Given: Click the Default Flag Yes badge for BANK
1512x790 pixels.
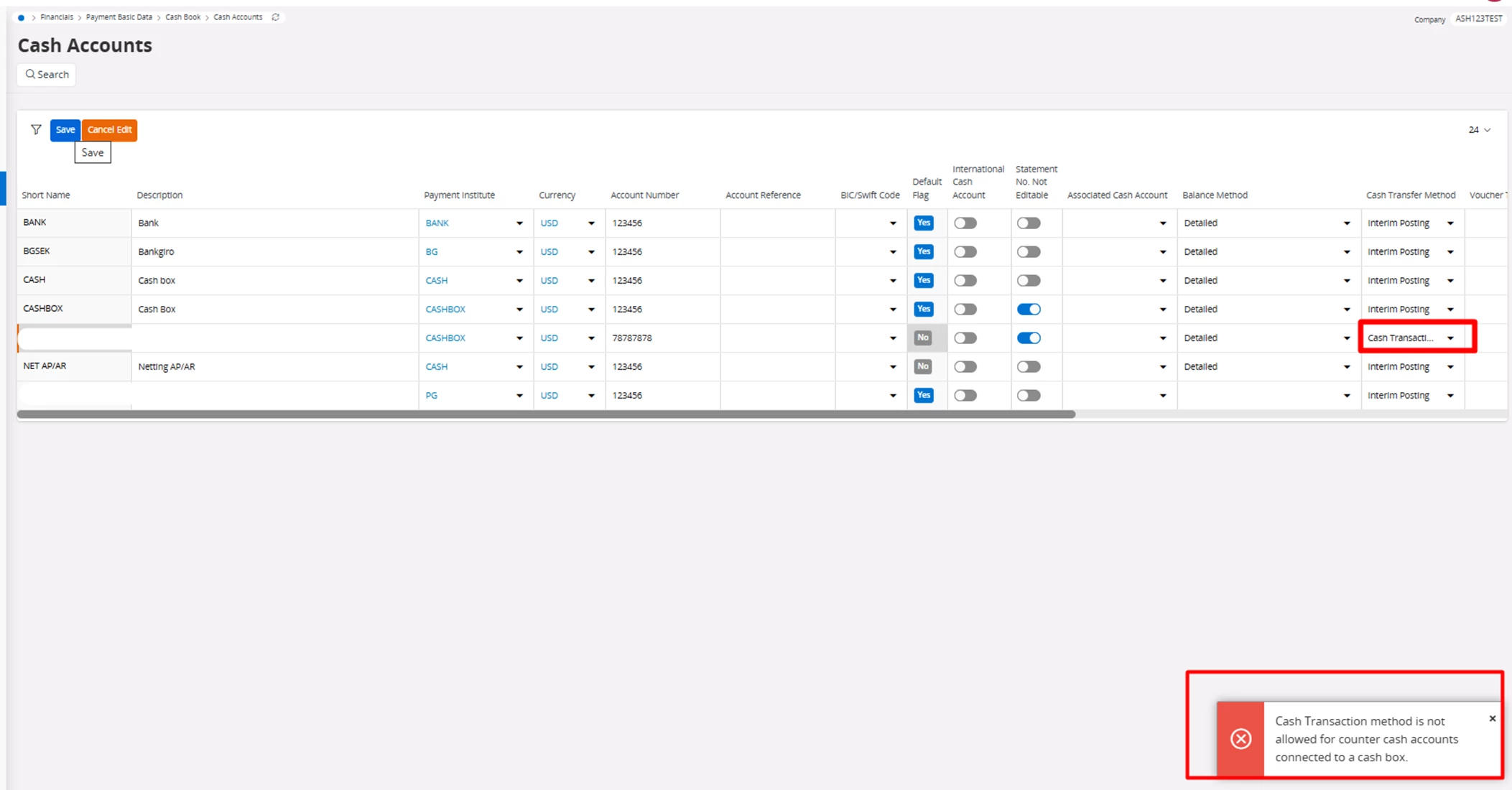Looking at the screenshot, I should pyautogui.click(x=923, y=223).
